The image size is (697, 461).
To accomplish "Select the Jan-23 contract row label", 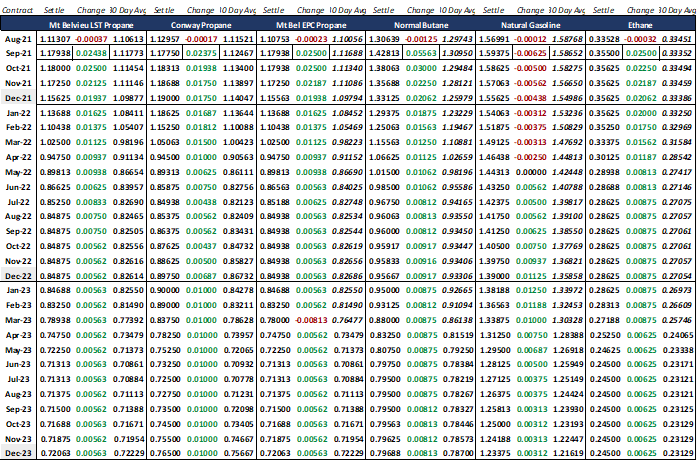I will (19, 290).
